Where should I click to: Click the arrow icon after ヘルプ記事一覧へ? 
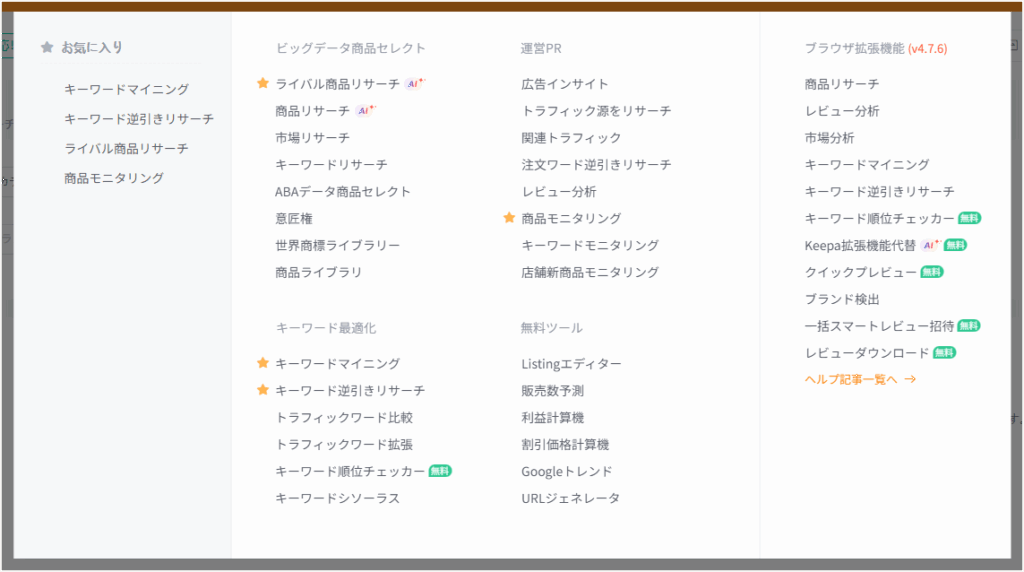[x=910, y=379]
